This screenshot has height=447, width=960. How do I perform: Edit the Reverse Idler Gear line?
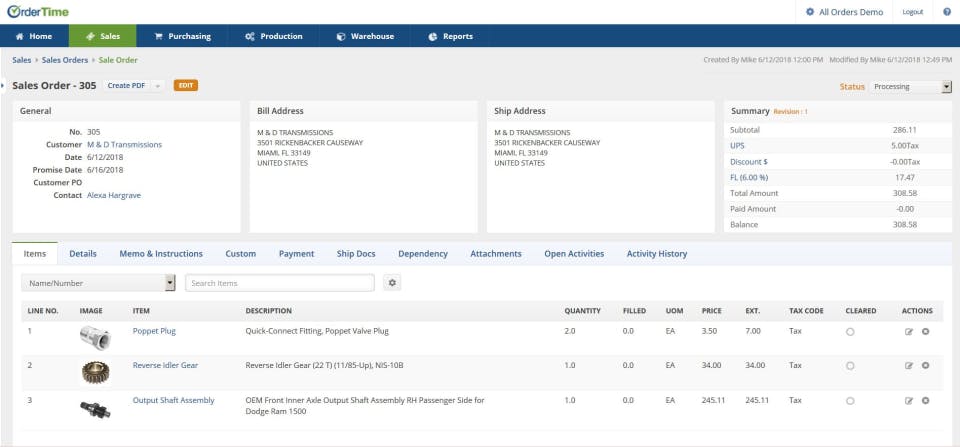pos(909,366)
